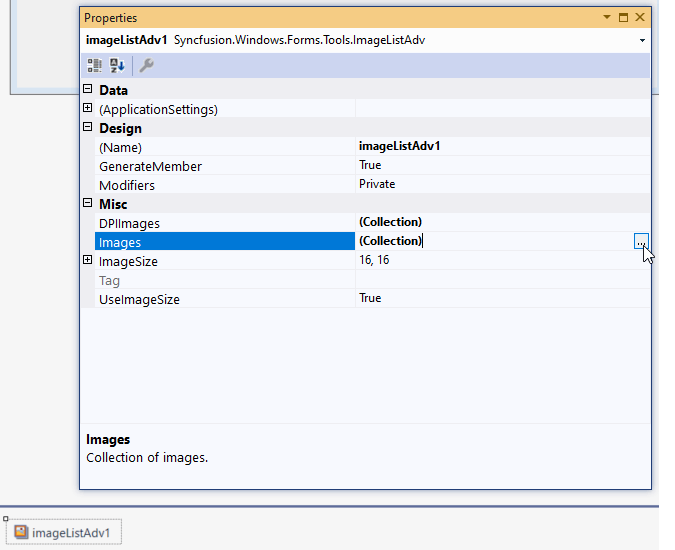675x550 pixels.
Task: Select the DPIImages property
Action: point(225,223)
